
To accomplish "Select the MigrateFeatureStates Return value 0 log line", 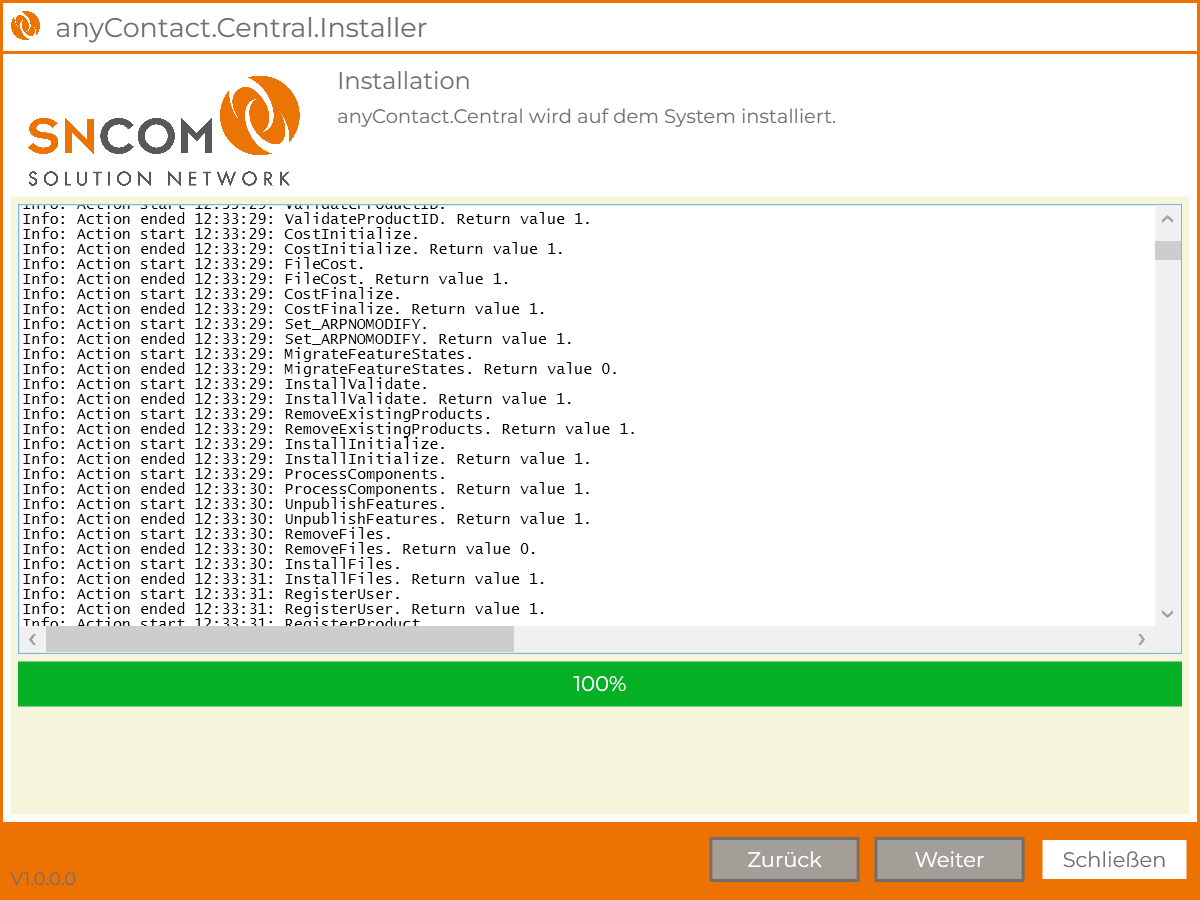I will (x=320, y=369).
